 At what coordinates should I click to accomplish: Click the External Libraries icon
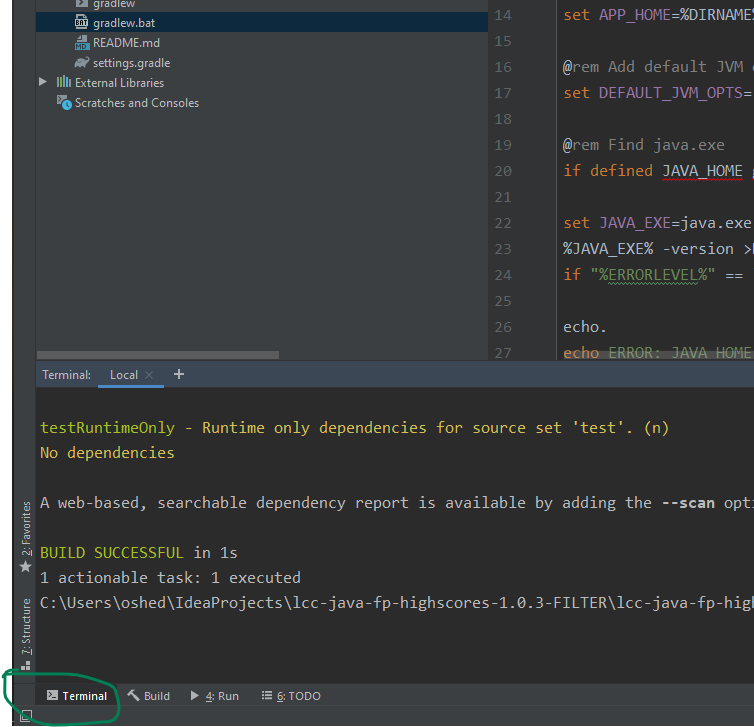pos(64,82)
